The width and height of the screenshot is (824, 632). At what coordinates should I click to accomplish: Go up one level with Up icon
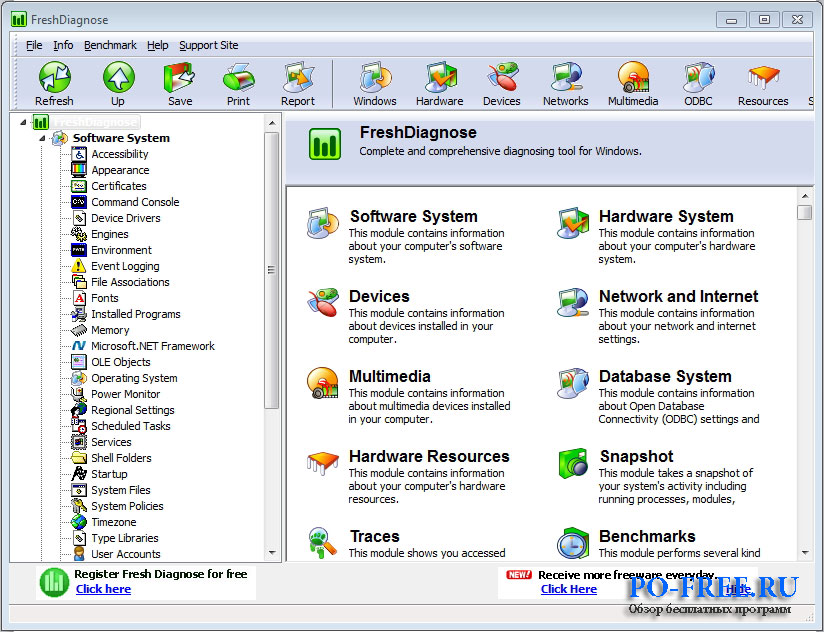[x=118, y=77]
